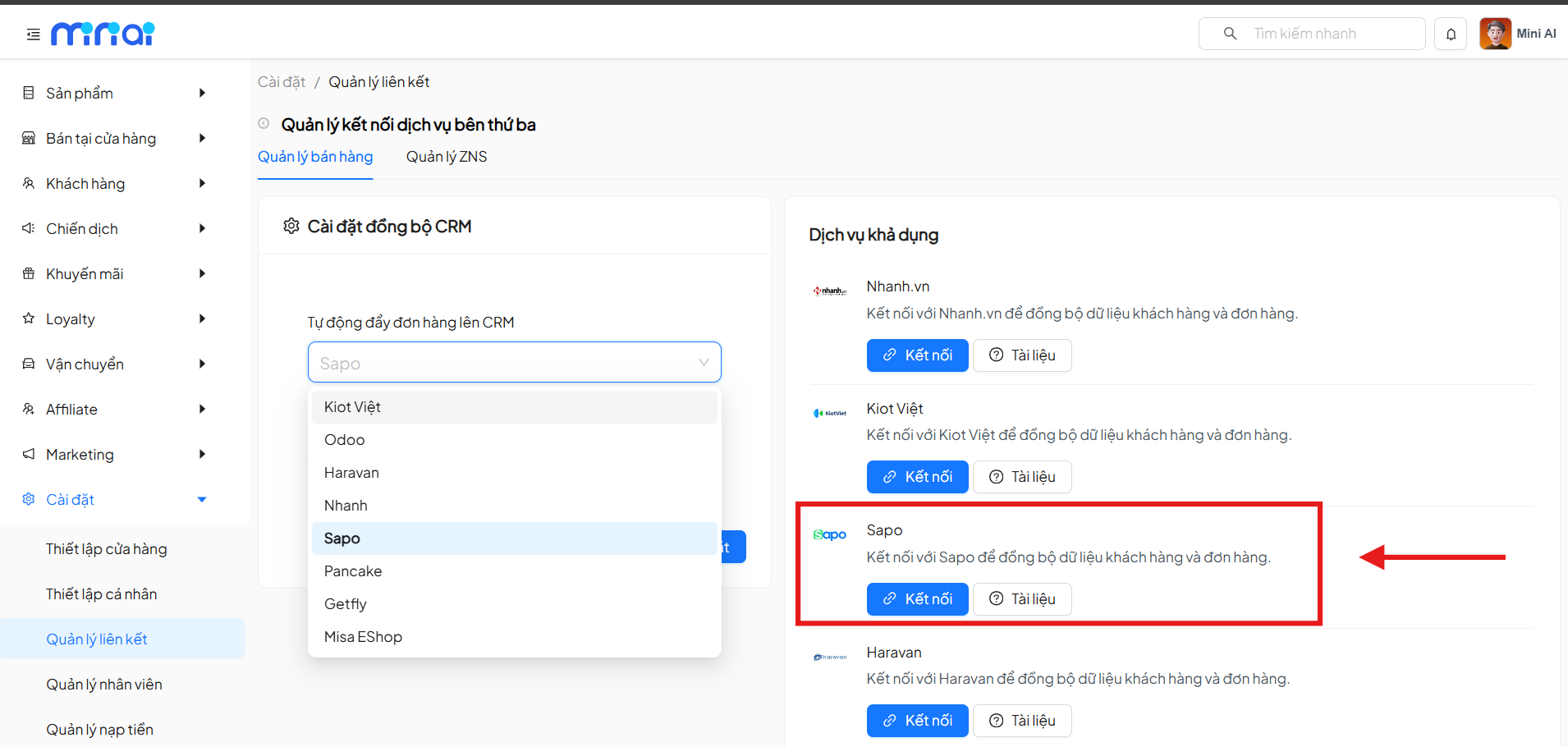
Task: Open the Sản phẩm section icon
Action: click(x=27, y=93)
